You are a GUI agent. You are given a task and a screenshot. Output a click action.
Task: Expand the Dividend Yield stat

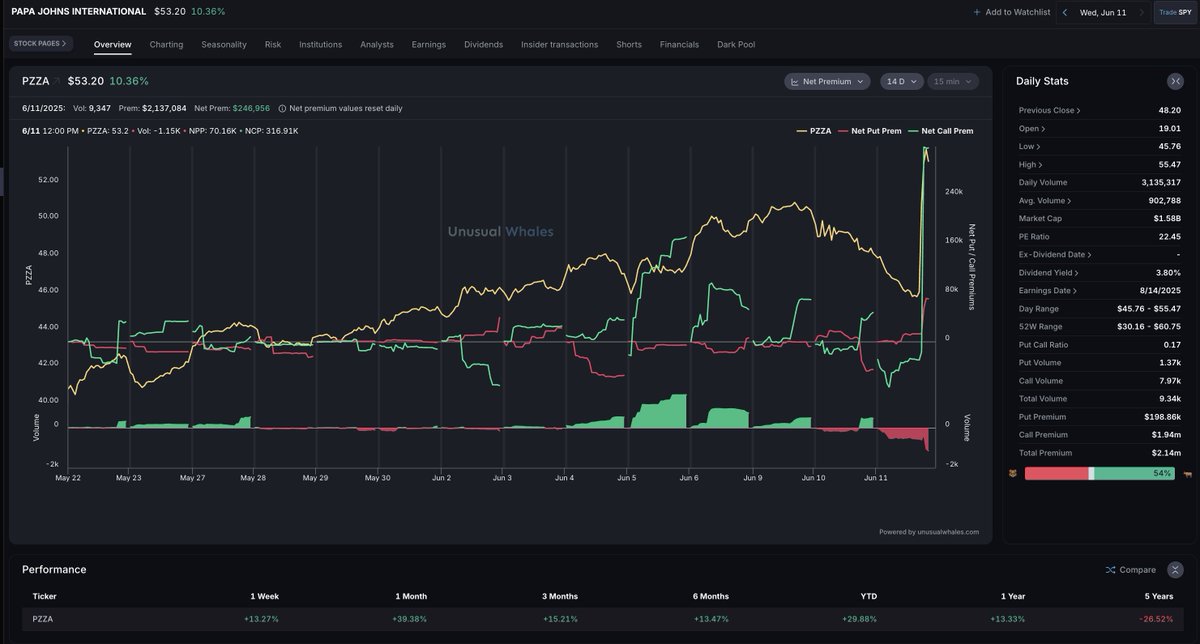click(1049, 272)
